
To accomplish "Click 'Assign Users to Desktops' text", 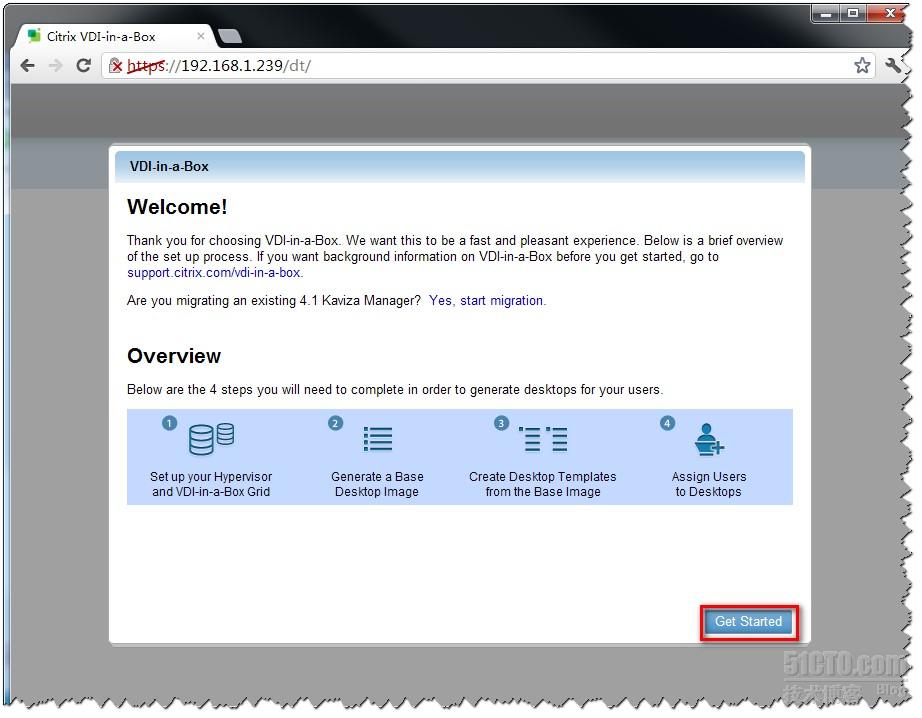I will tap(709, 484).
